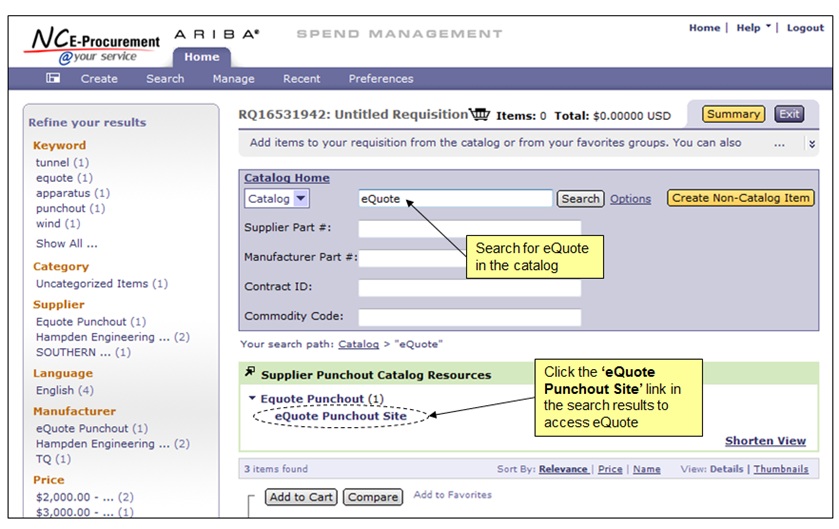
Task: Open the Help dropdown menu
Action: tap(753, 28)
